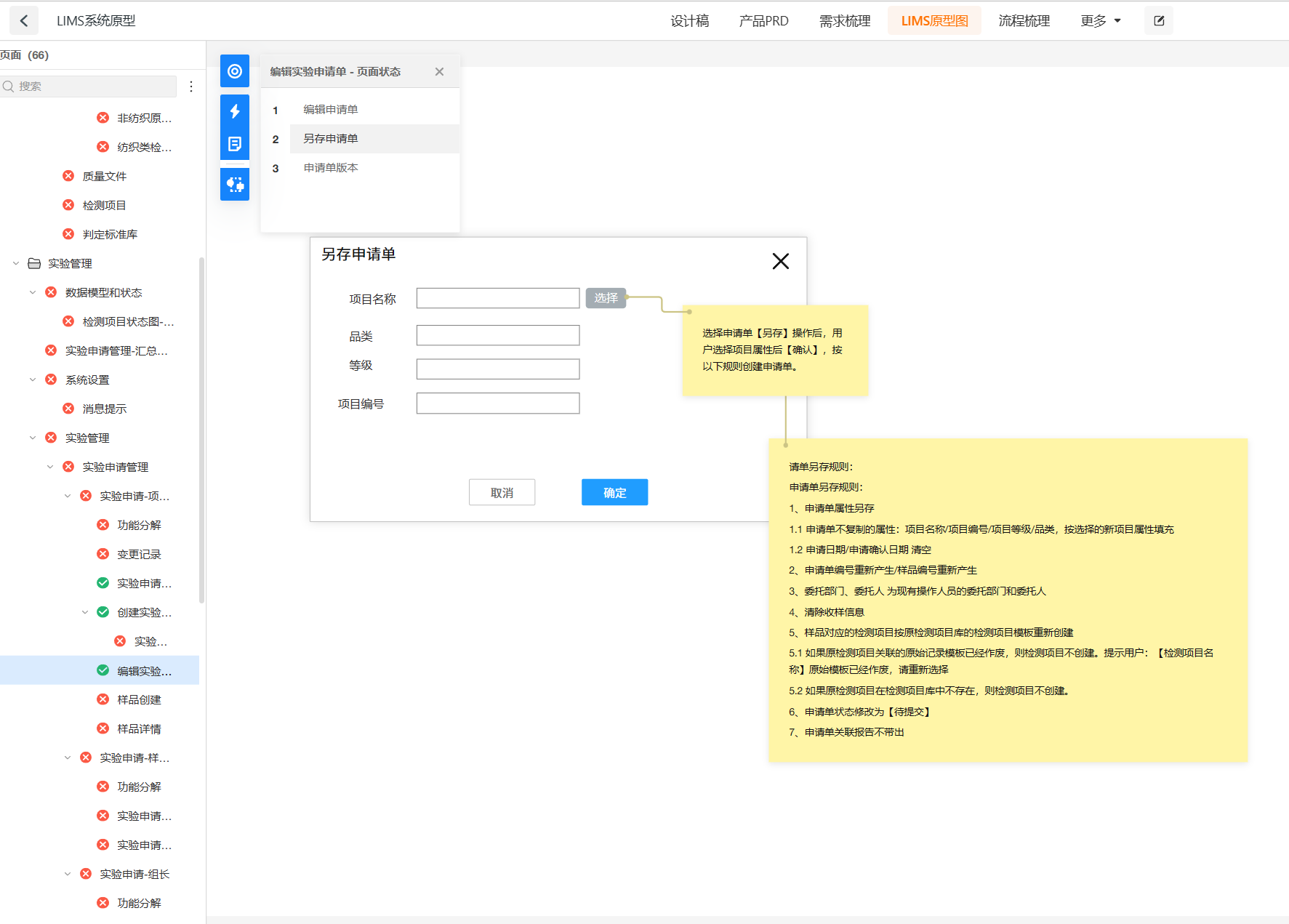This screenshot has height=924, width=1289.
Task: Close the 另存申请单 dialog with X
Action: [780, 261]
